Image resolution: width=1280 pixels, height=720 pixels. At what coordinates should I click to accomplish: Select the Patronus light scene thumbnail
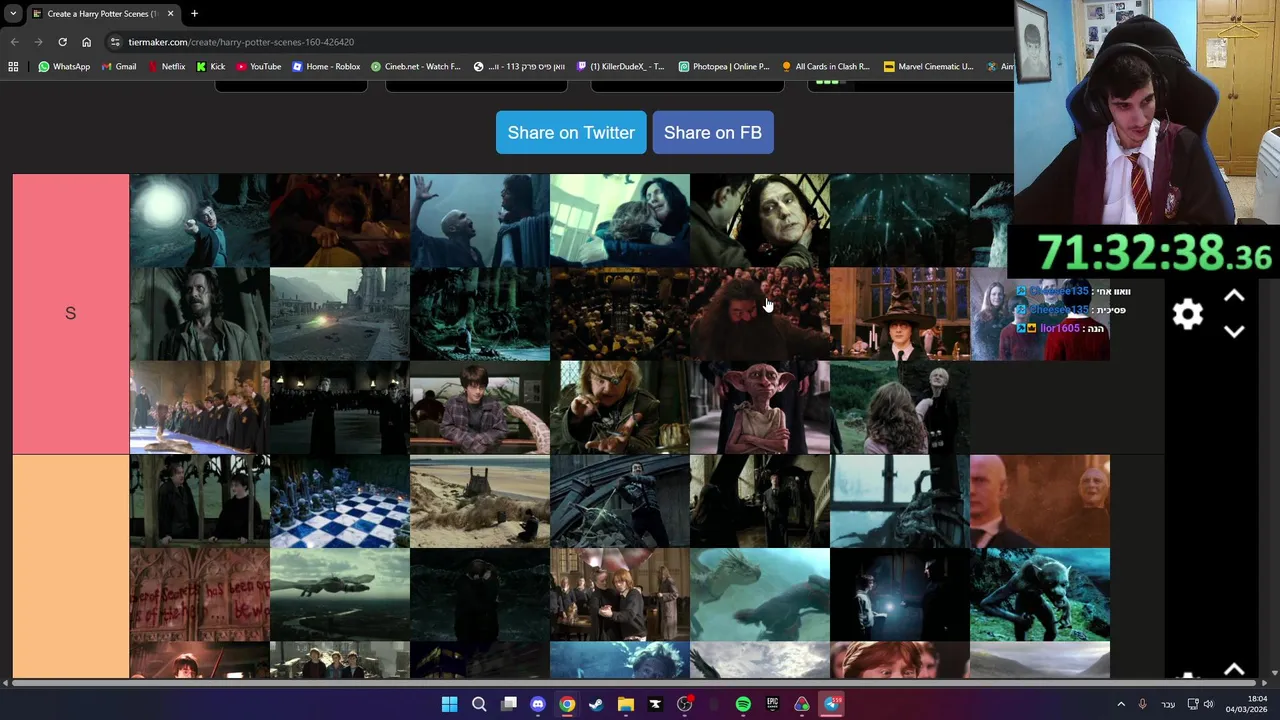199,220
